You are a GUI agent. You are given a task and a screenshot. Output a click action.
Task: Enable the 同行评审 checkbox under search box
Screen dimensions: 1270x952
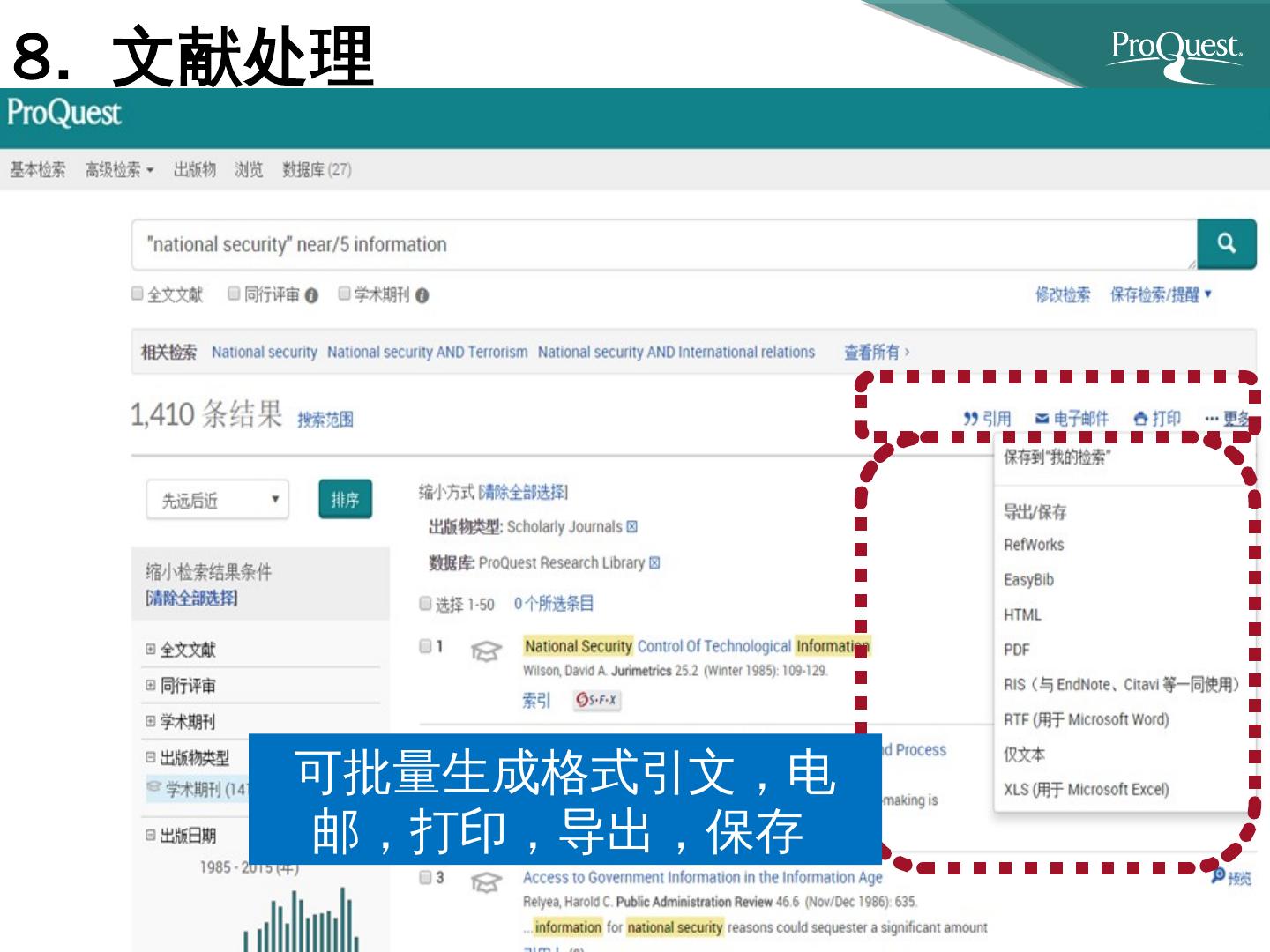coord(235,294)
